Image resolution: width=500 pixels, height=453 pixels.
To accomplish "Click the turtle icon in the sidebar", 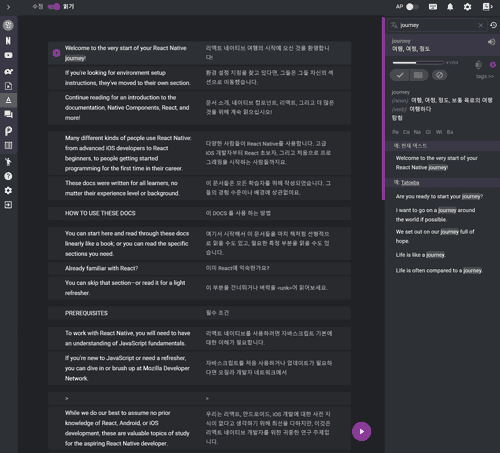I will tap(8, 71).
